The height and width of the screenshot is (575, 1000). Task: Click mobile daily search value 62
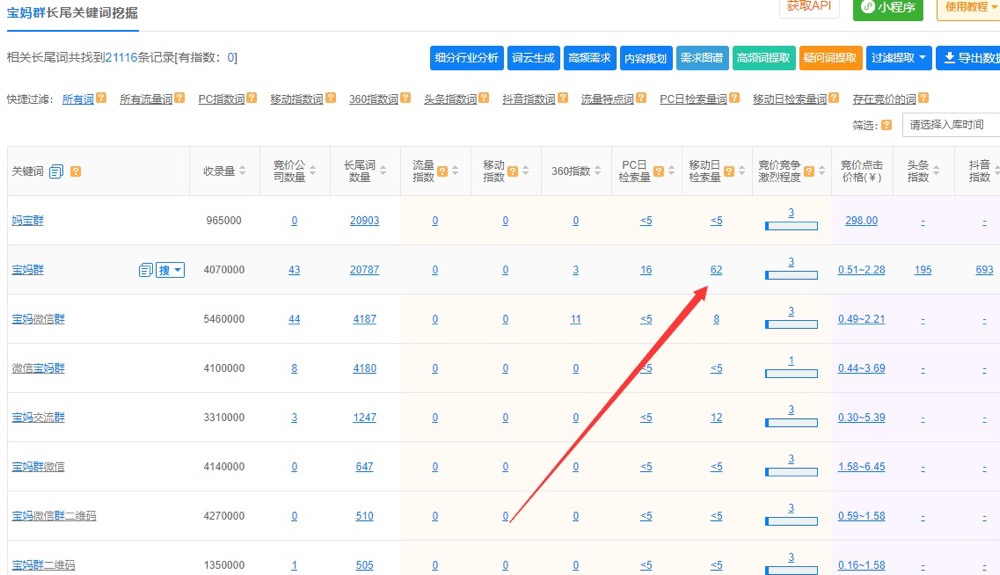coord(716,270)
